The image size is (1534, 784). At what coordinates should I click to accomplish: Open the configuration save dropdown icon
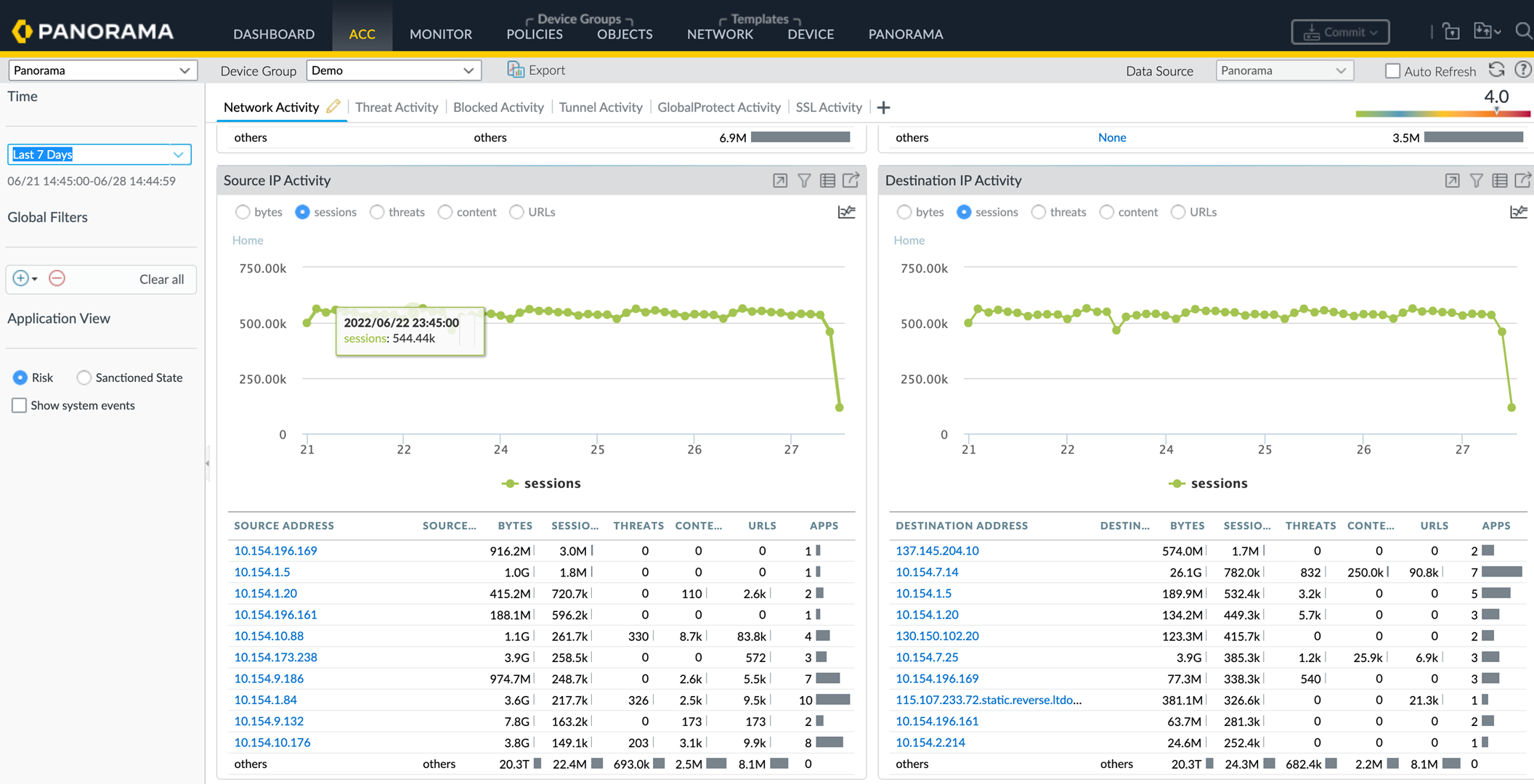point(1487,31)
